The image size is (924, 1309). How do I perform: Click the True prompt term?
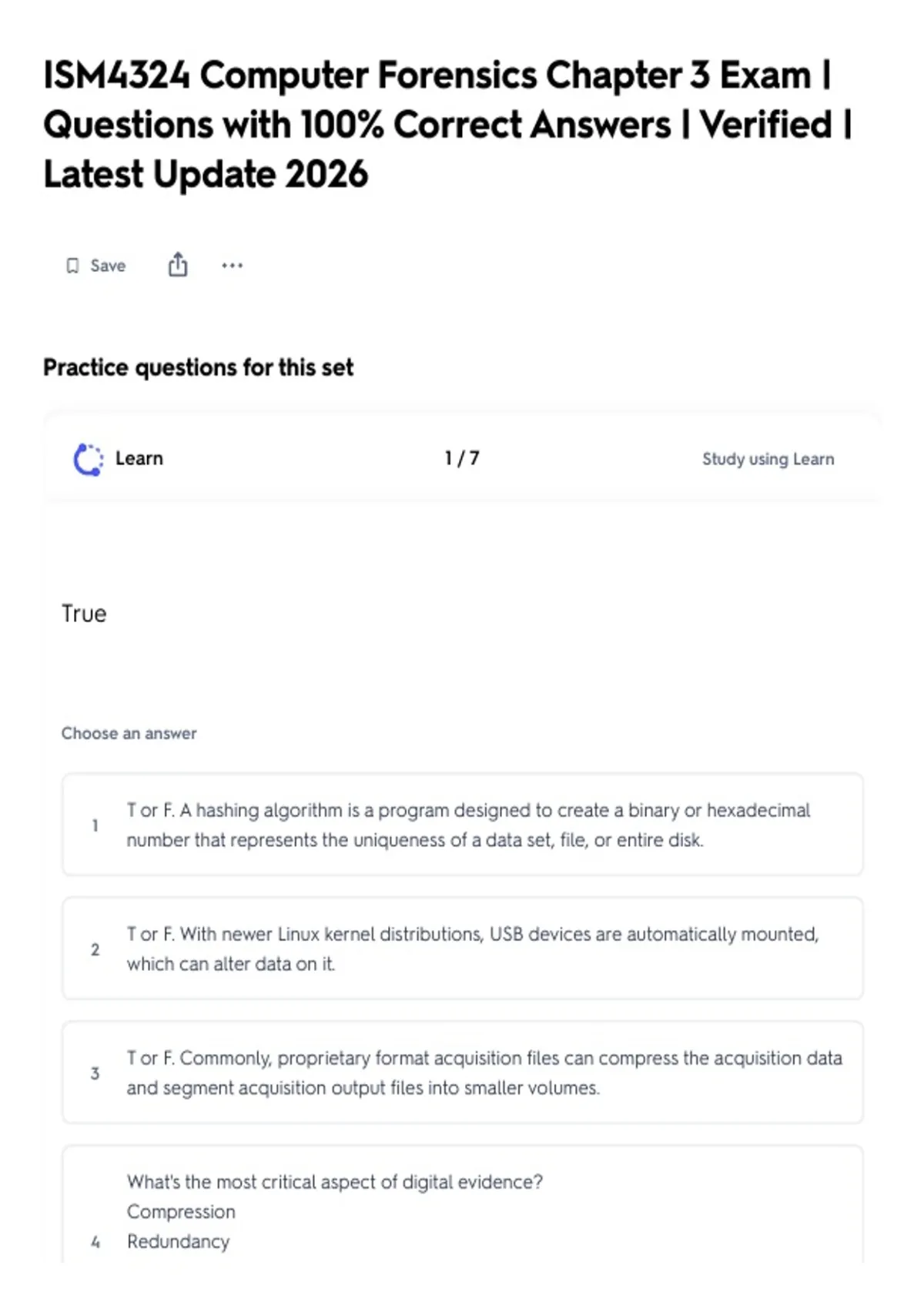[x=84, y=614]
